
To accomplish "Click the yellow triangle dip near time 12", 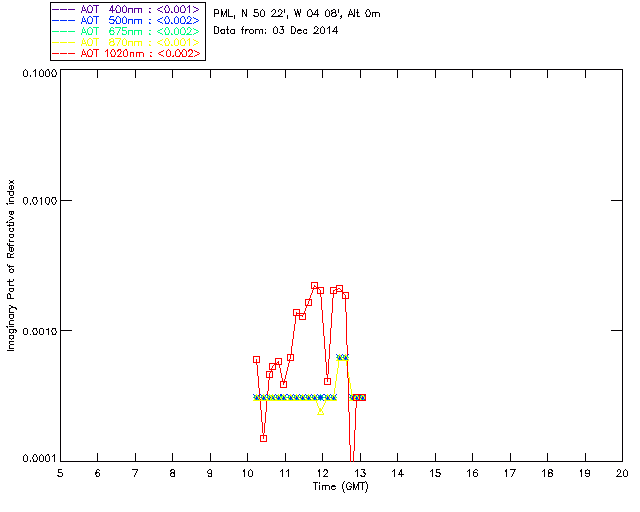I will pos(321,412).
